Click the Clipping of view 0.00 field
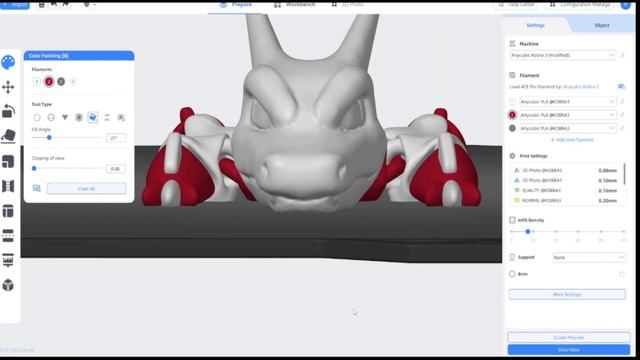640x360 pixels. pos(116,169)
